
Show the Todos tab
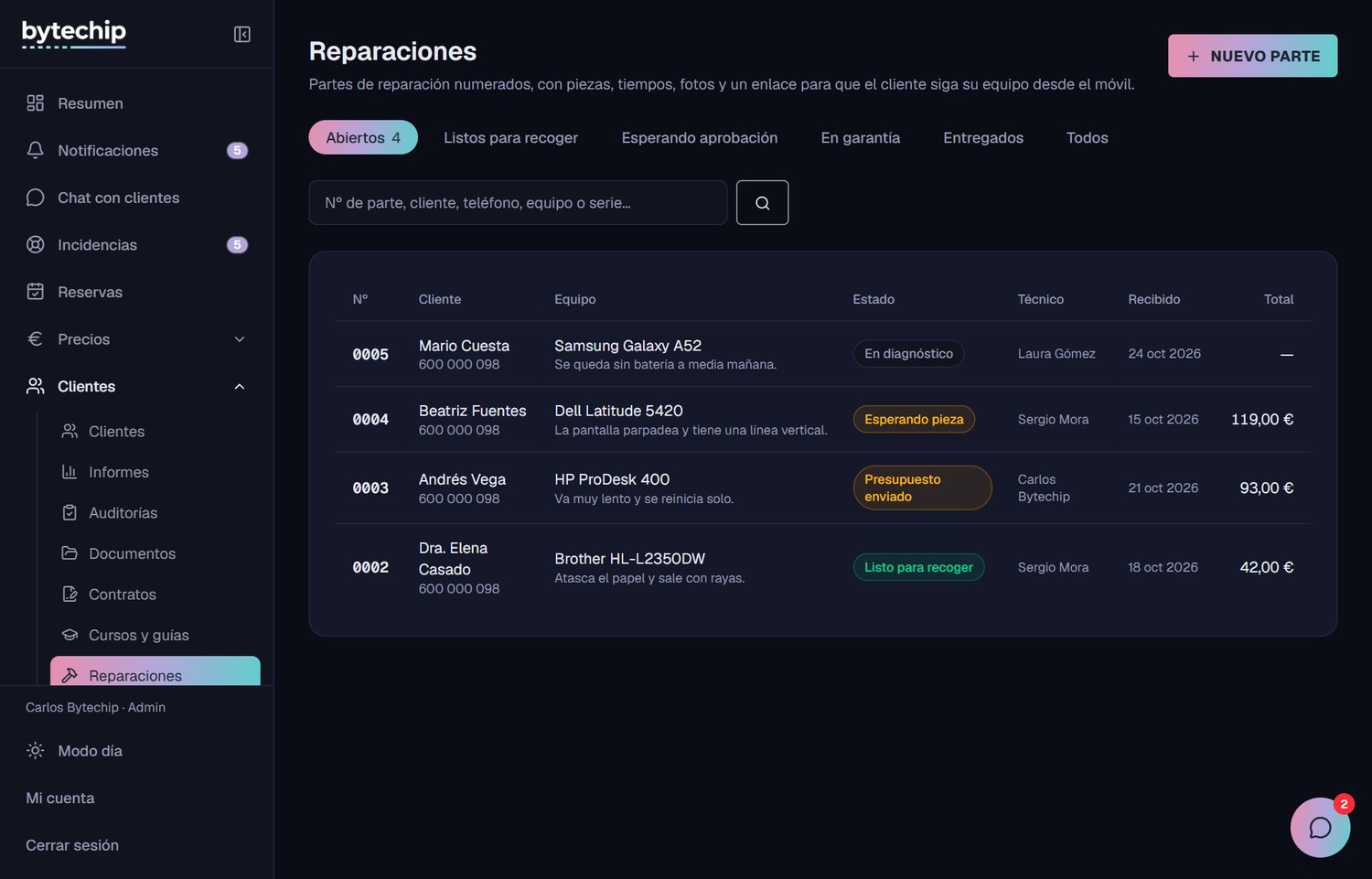[1088, 137]
